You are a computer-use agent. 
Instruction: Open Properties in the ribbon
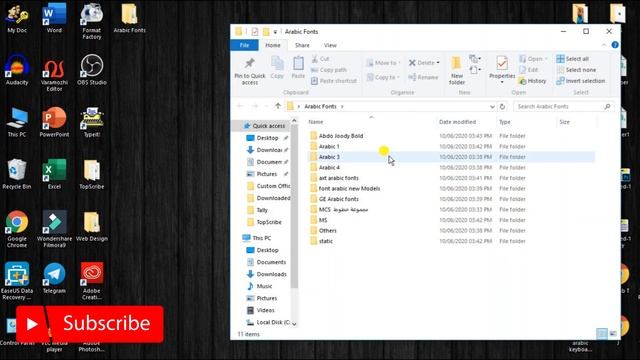[x=502, y=70]
